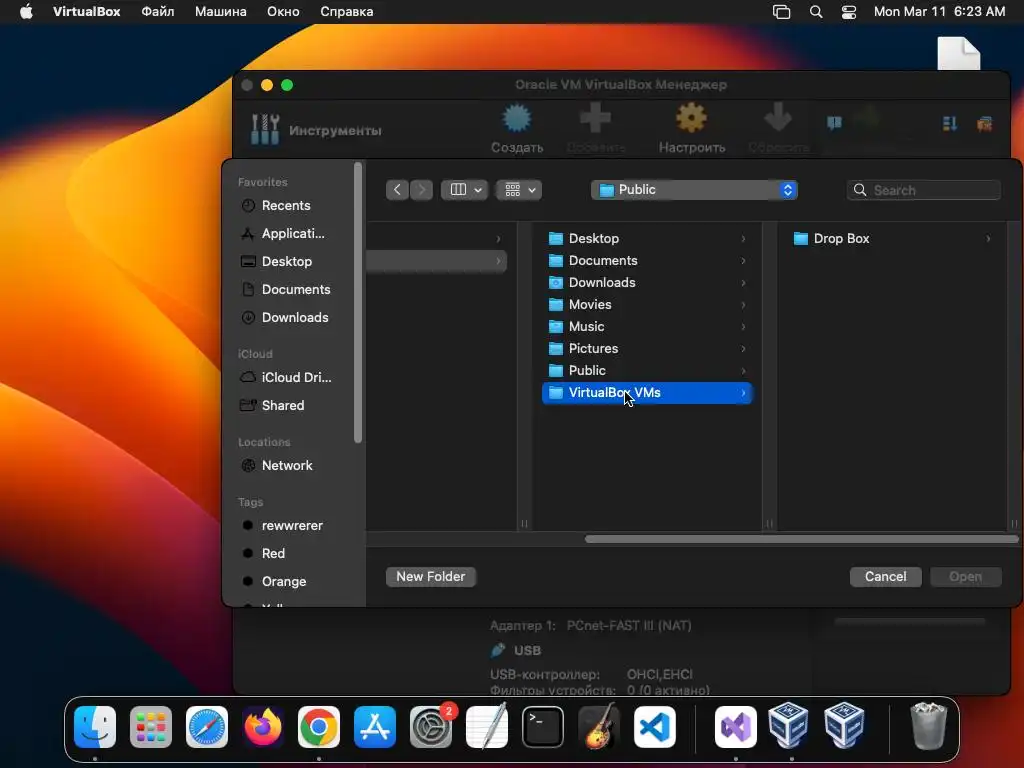The image size is (1024, 768).
Task: Open Visual Studio Code in dock
Action: [655, 726]
